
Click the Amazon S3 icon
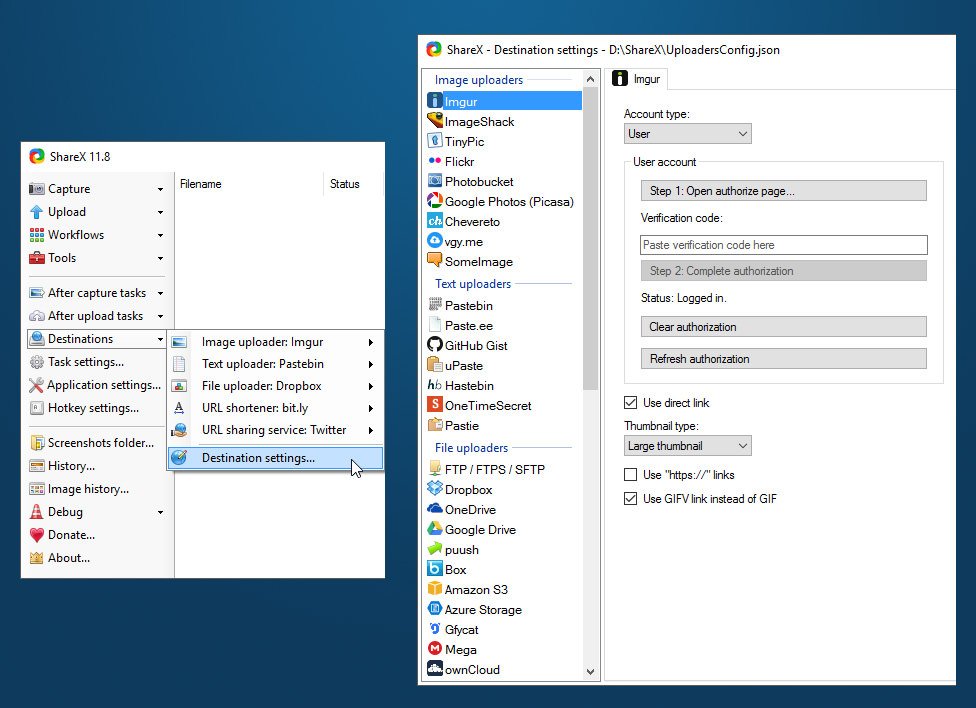click(x=435, y=588)
